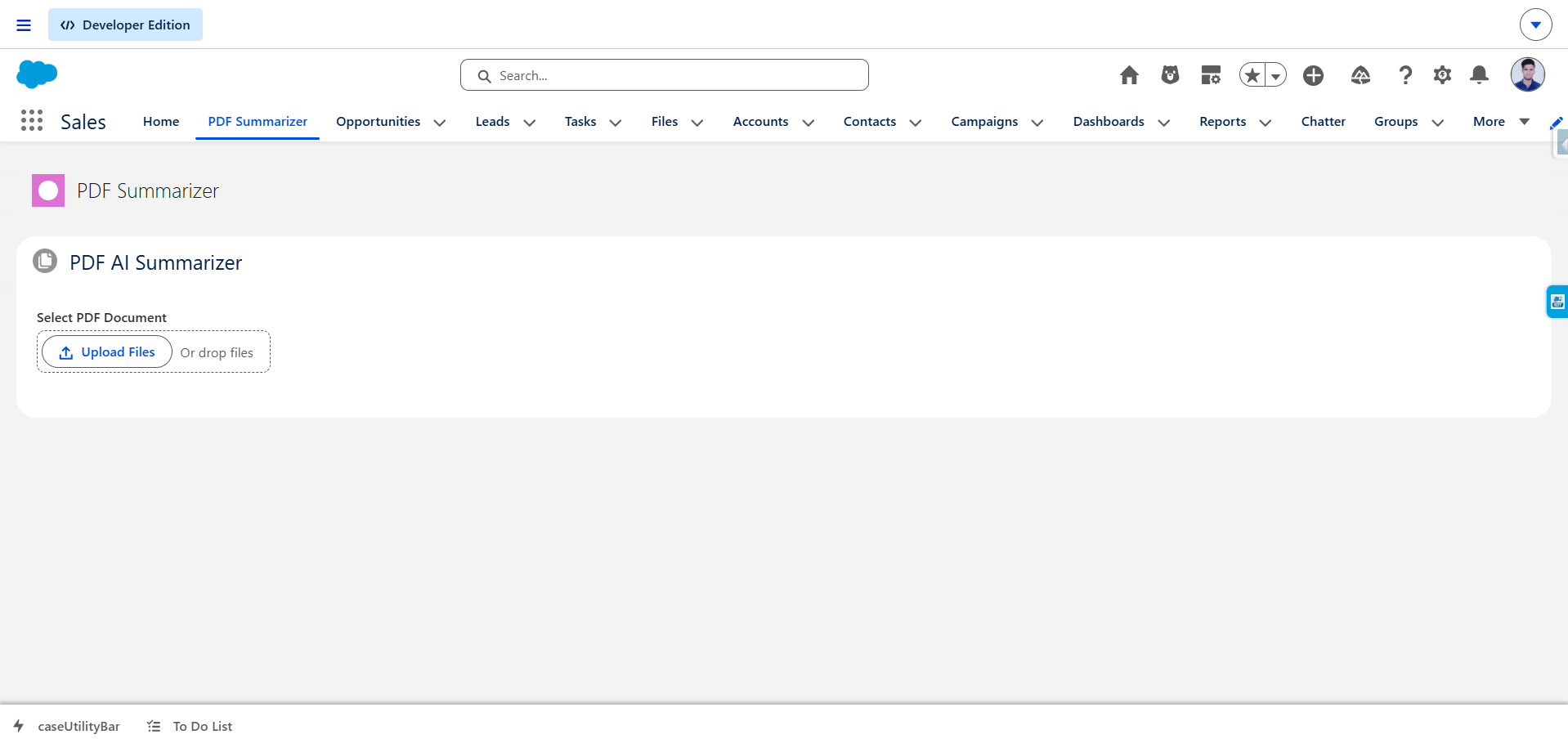
Task: Open the Opportunities tab
Action: (378, 122)
